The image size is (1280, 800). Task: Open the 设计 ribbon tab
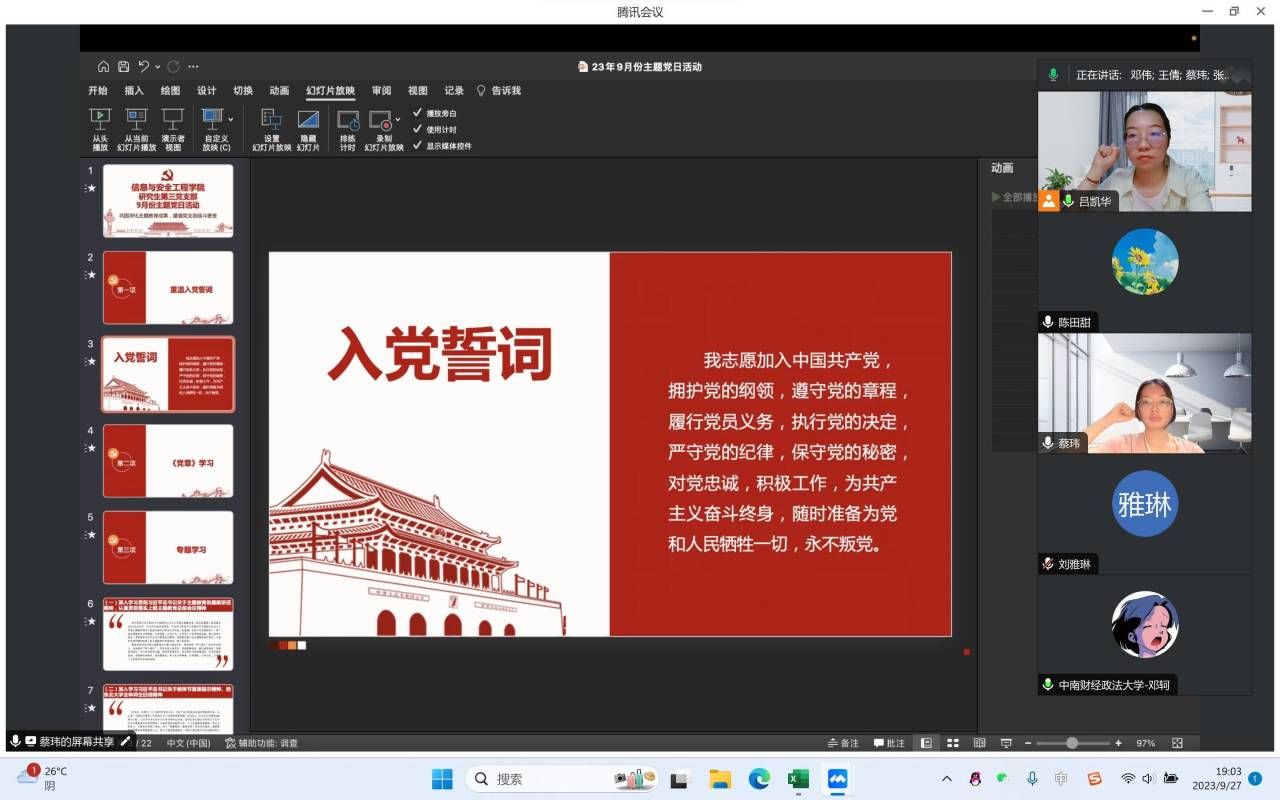207,90
